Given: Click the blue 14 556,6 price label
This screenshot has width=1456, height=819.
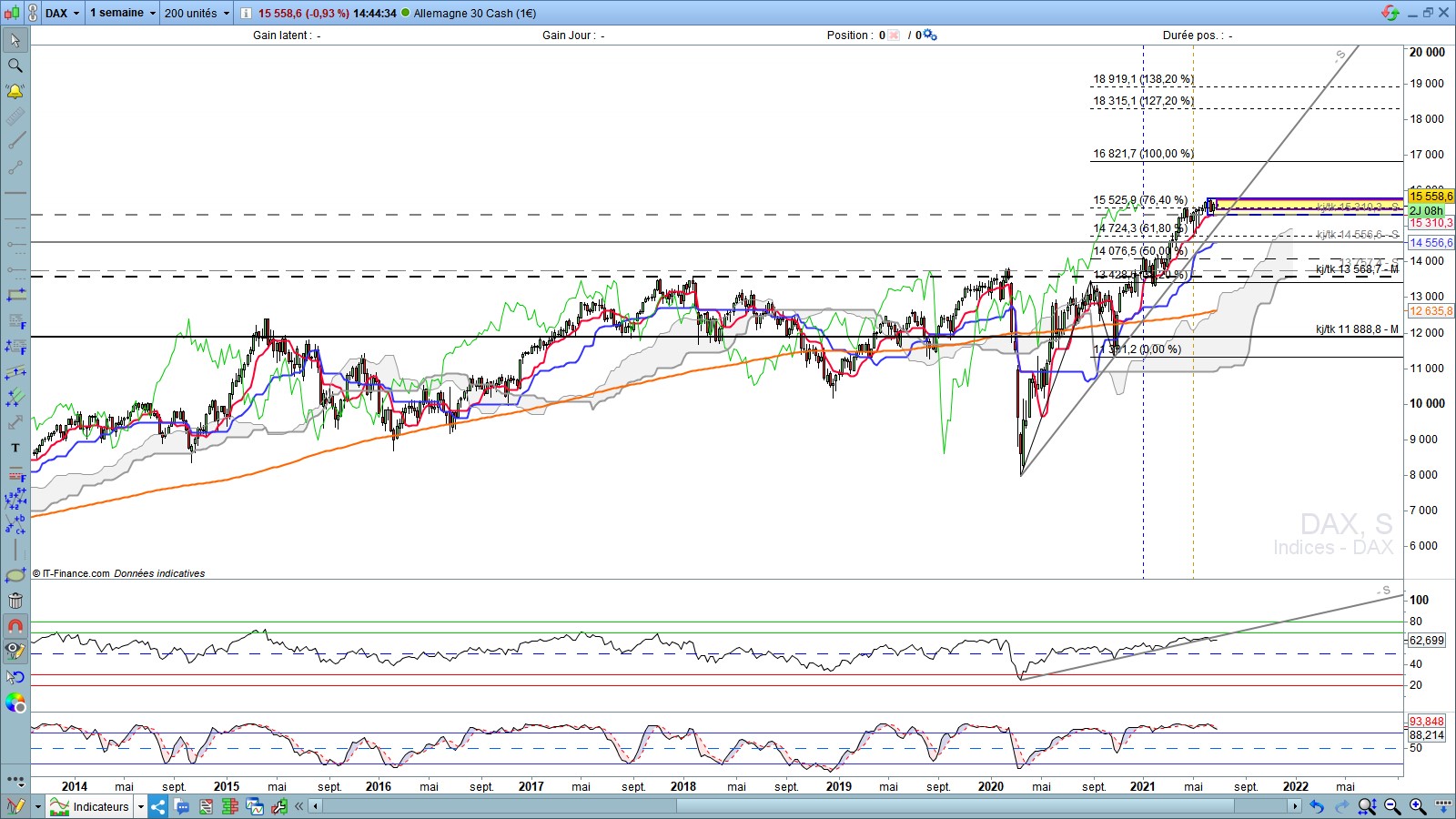Looking at the screenshot, I should 1431,243.
